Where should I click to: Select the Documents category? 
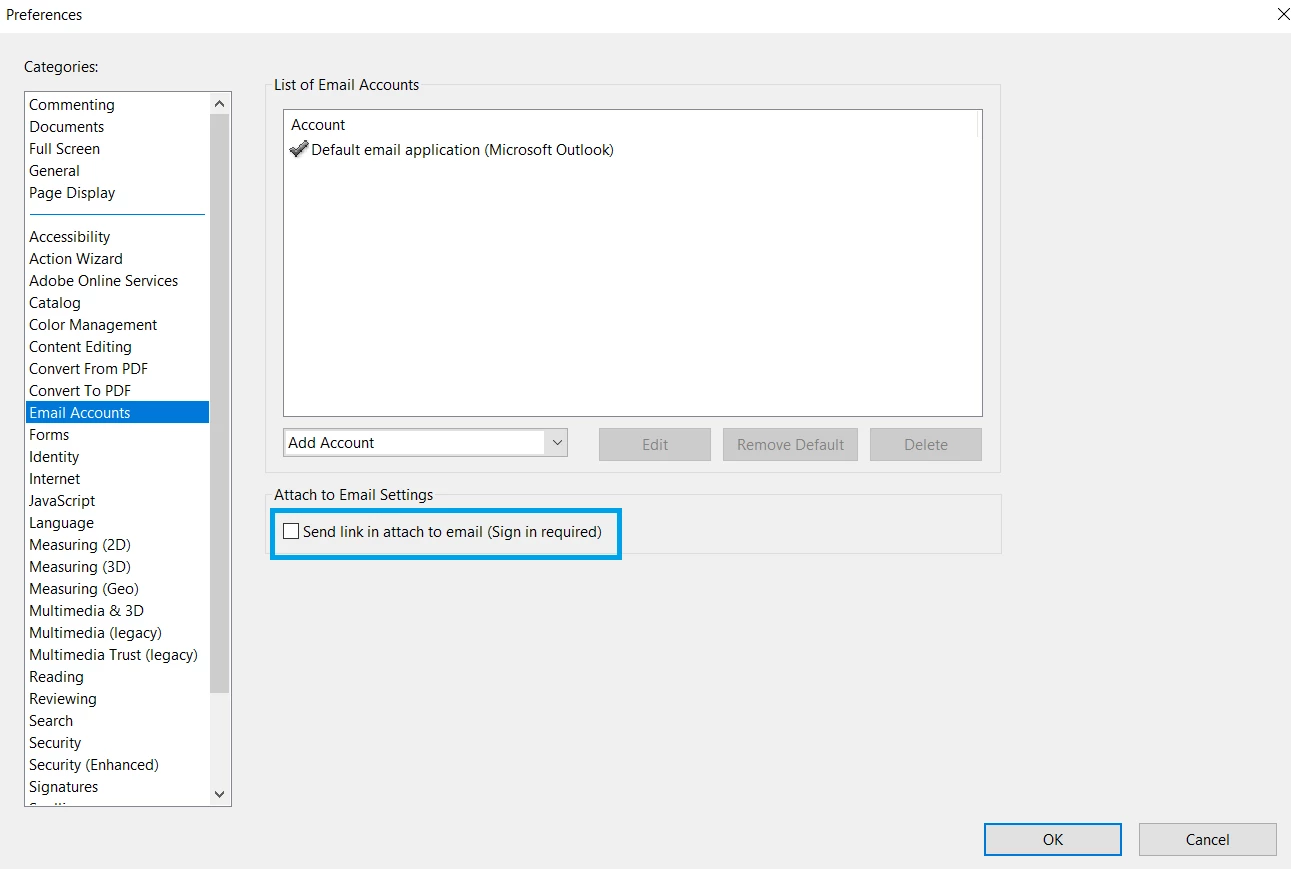[67, 127]
